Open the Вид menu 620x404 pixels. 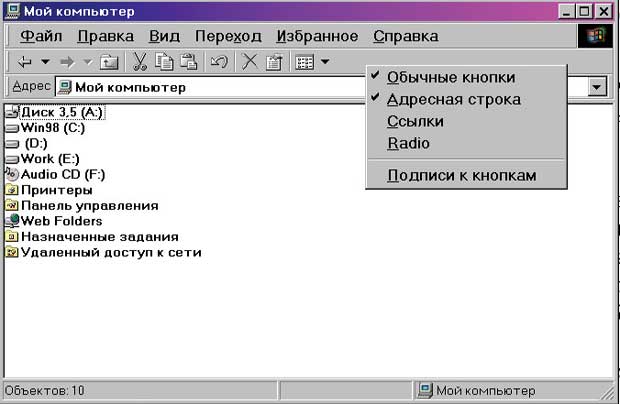point(164,36)
